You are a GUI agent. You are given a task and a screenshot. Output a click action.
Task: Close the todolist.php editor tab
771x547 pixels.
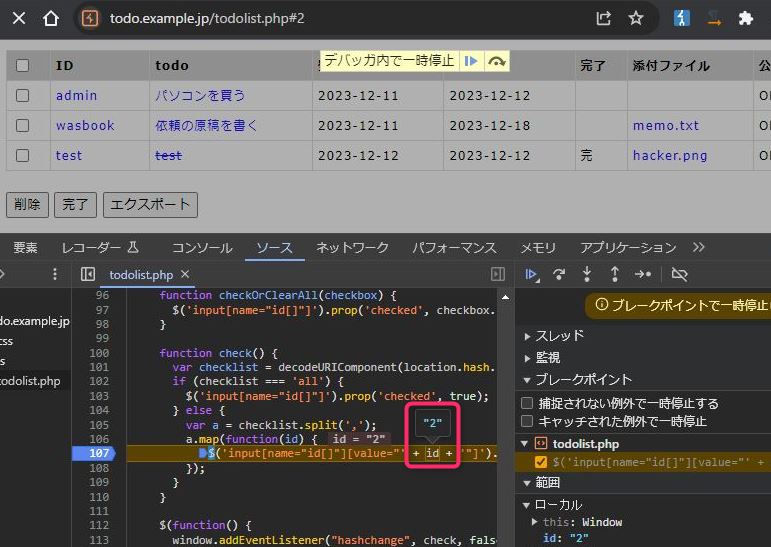click(x=185, y=274)
